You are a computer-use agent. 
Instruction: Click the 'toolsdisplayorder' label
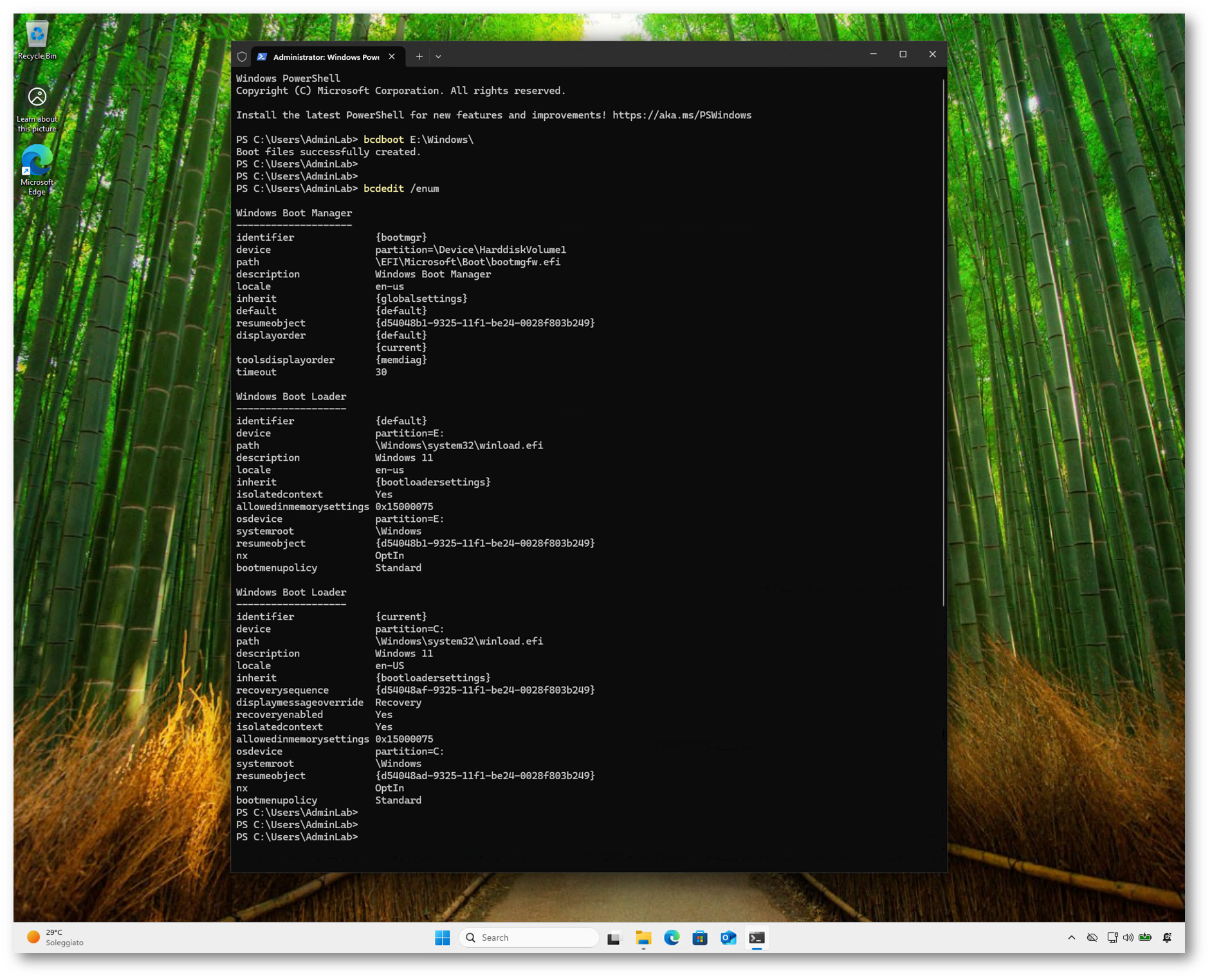pyautogui.click(x=285, y=360)
